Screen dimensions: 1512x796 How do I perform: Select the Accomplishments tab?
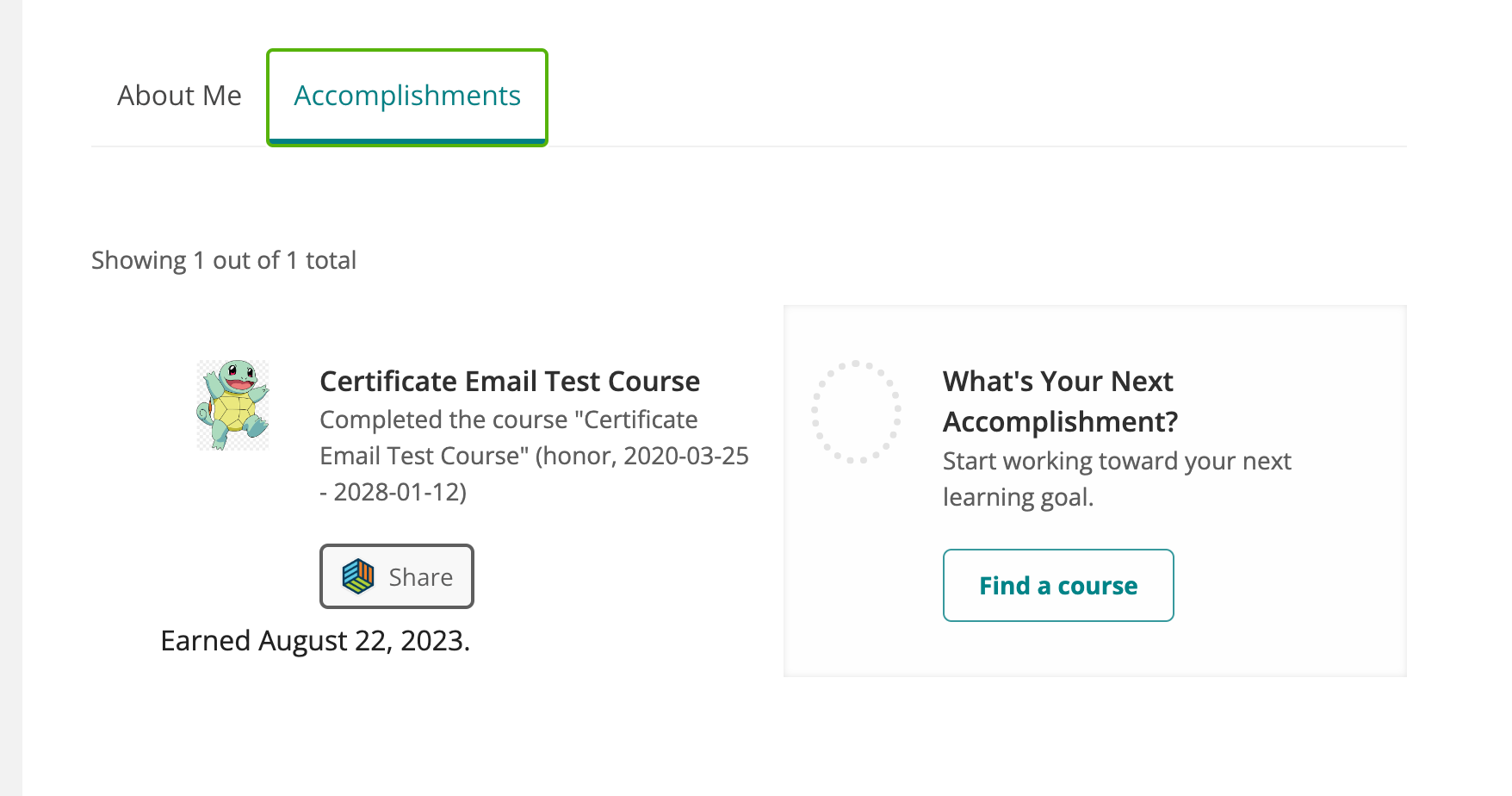pyautogui.click(x=406, y=96)
